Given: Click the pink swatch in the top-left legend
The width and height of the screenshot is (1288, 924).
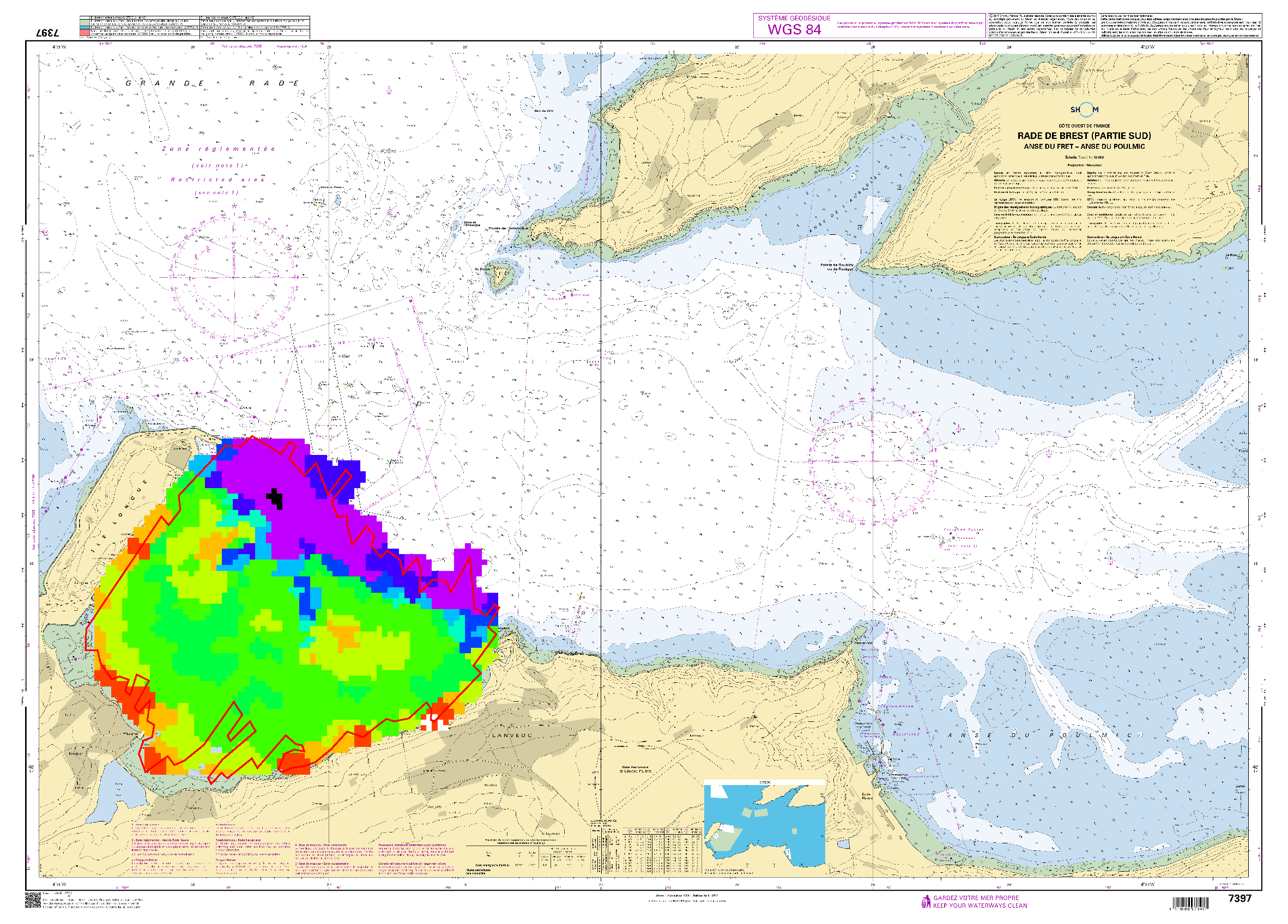Looking at the screenshot, I should (84, 33).
